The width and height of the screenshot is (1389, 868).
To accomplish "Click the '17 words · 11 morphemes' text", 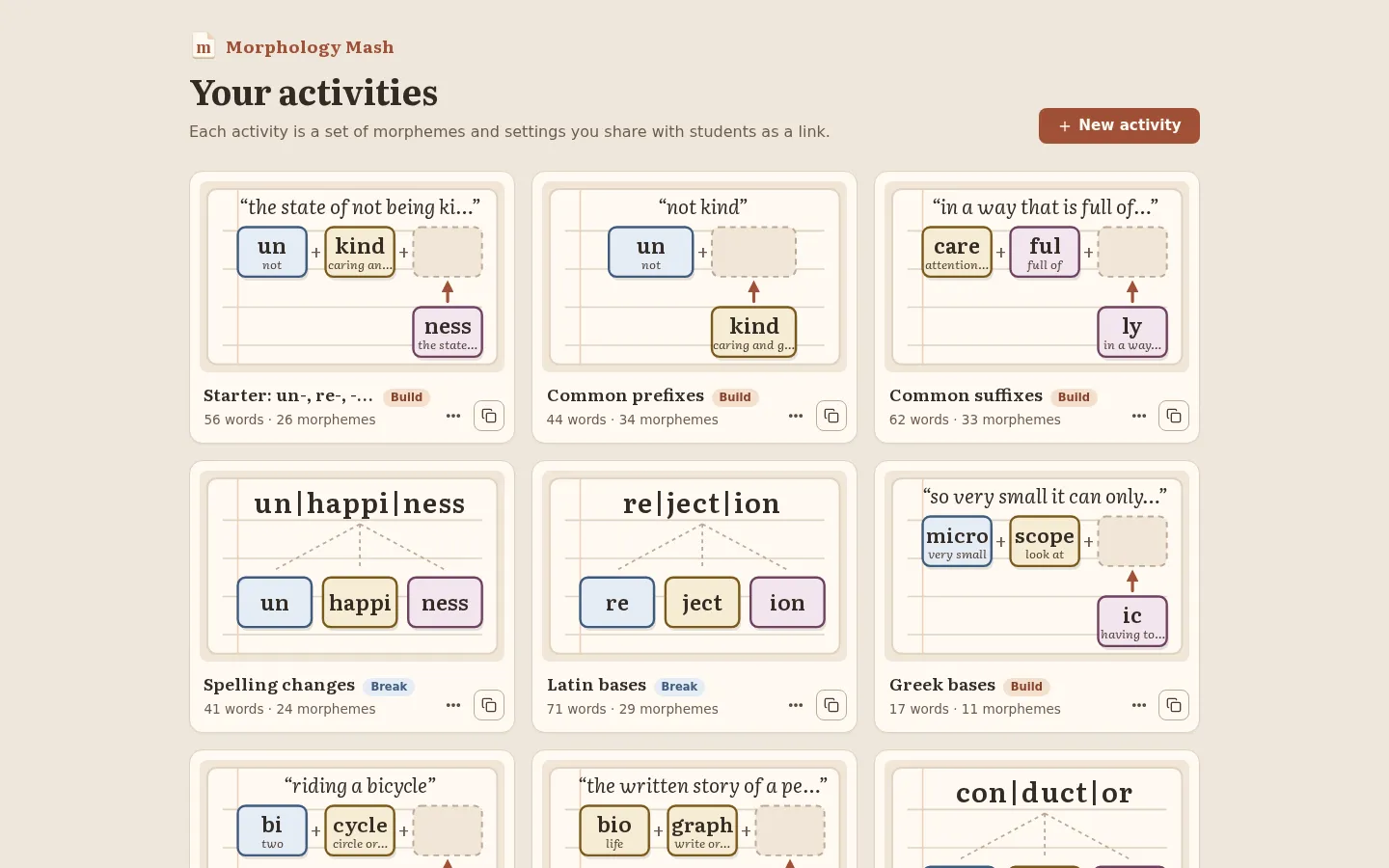I will pos(975,709).
